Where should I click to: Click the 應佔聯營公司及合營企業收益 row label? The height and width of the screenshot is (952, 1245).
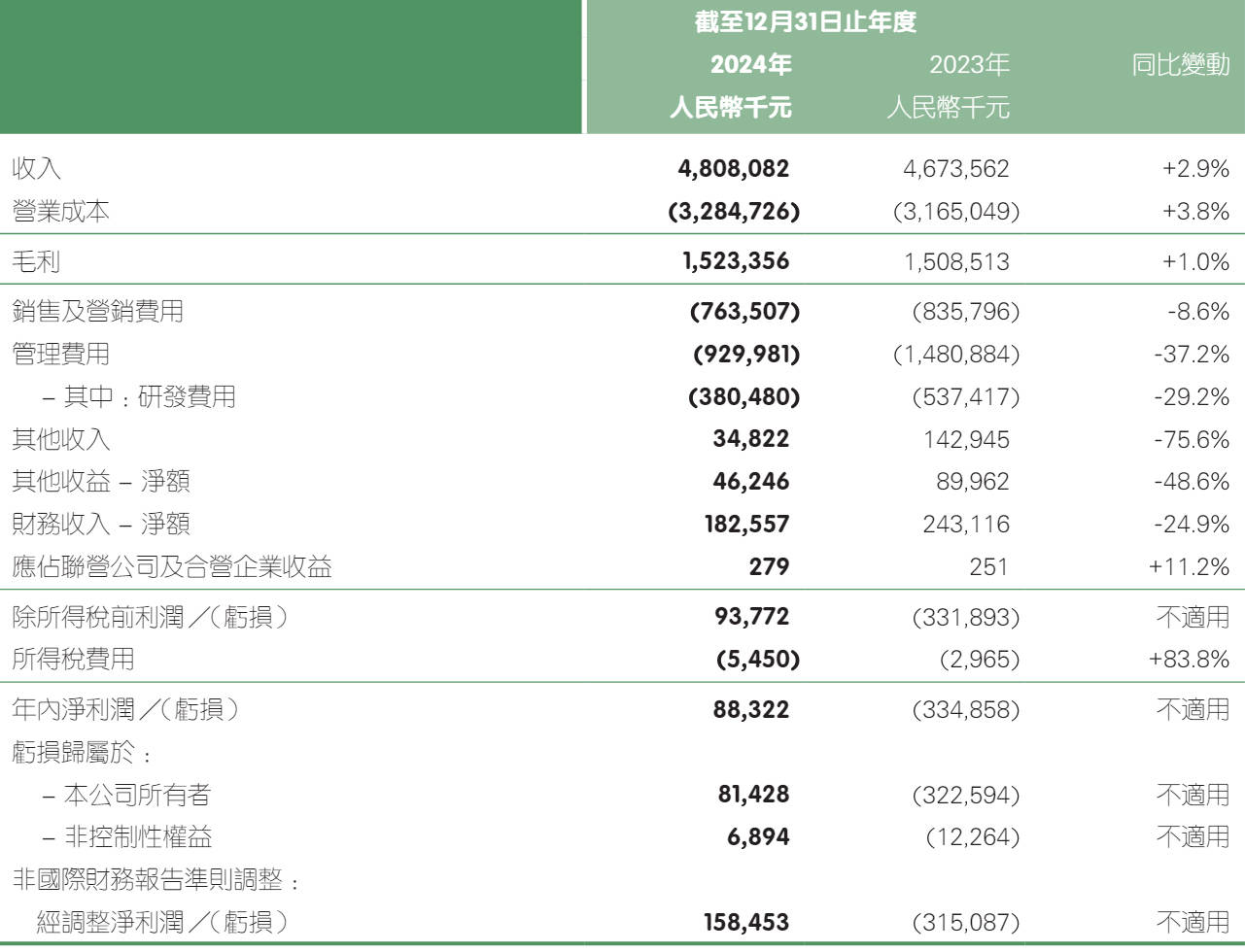[172, 566]
